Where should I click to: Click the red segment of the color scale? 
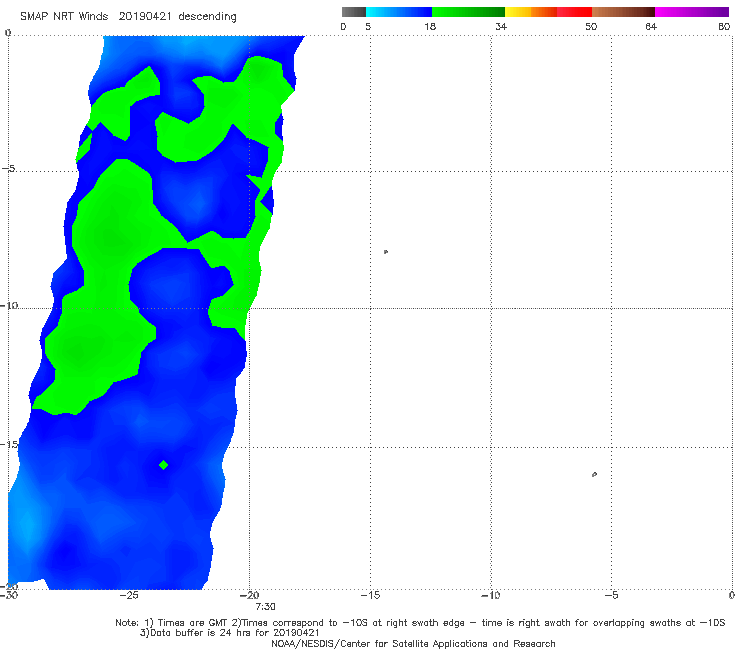[574, 12]
